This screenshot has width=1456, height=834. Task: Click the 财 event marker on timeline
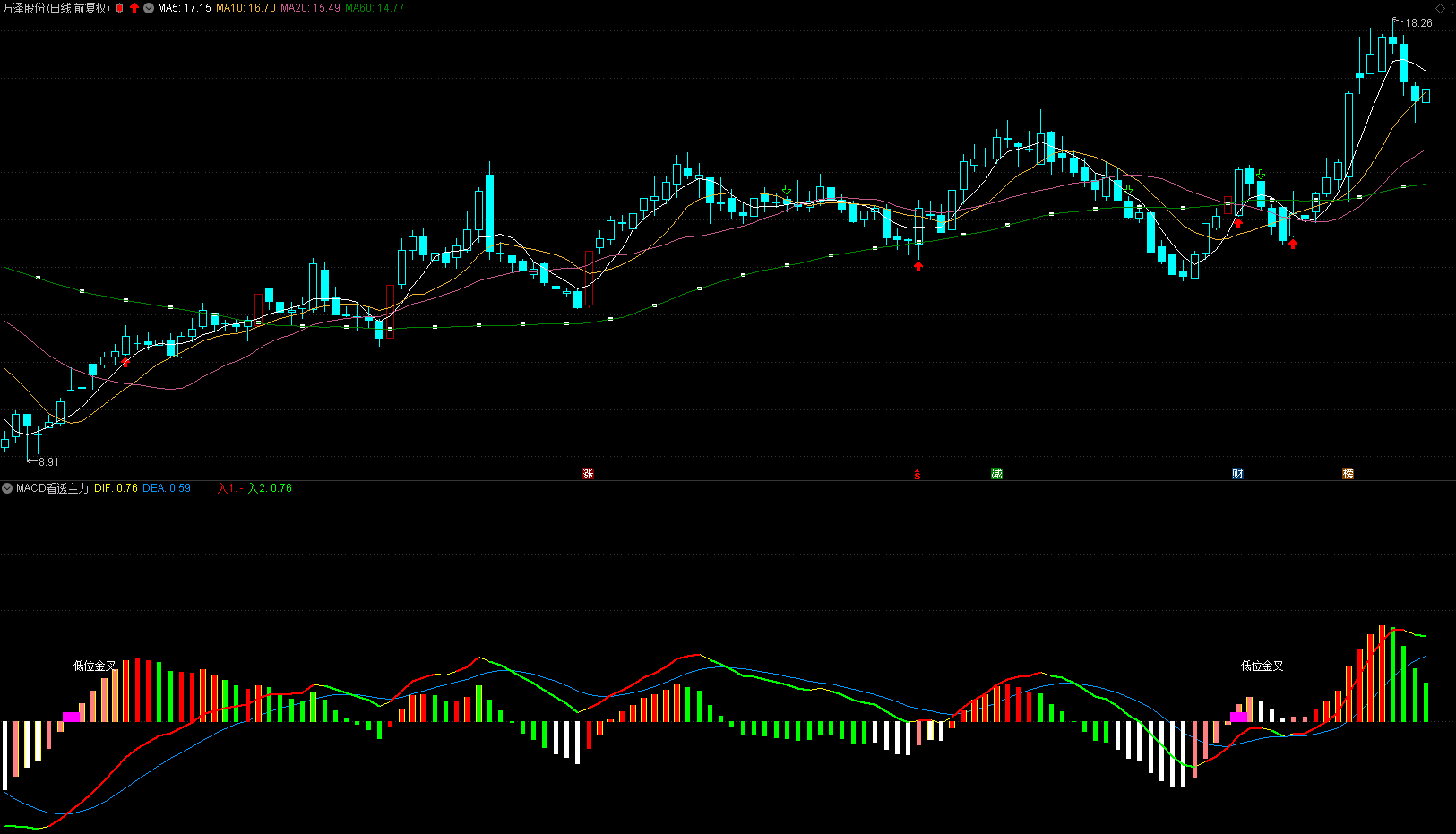tap(1237, 474)
